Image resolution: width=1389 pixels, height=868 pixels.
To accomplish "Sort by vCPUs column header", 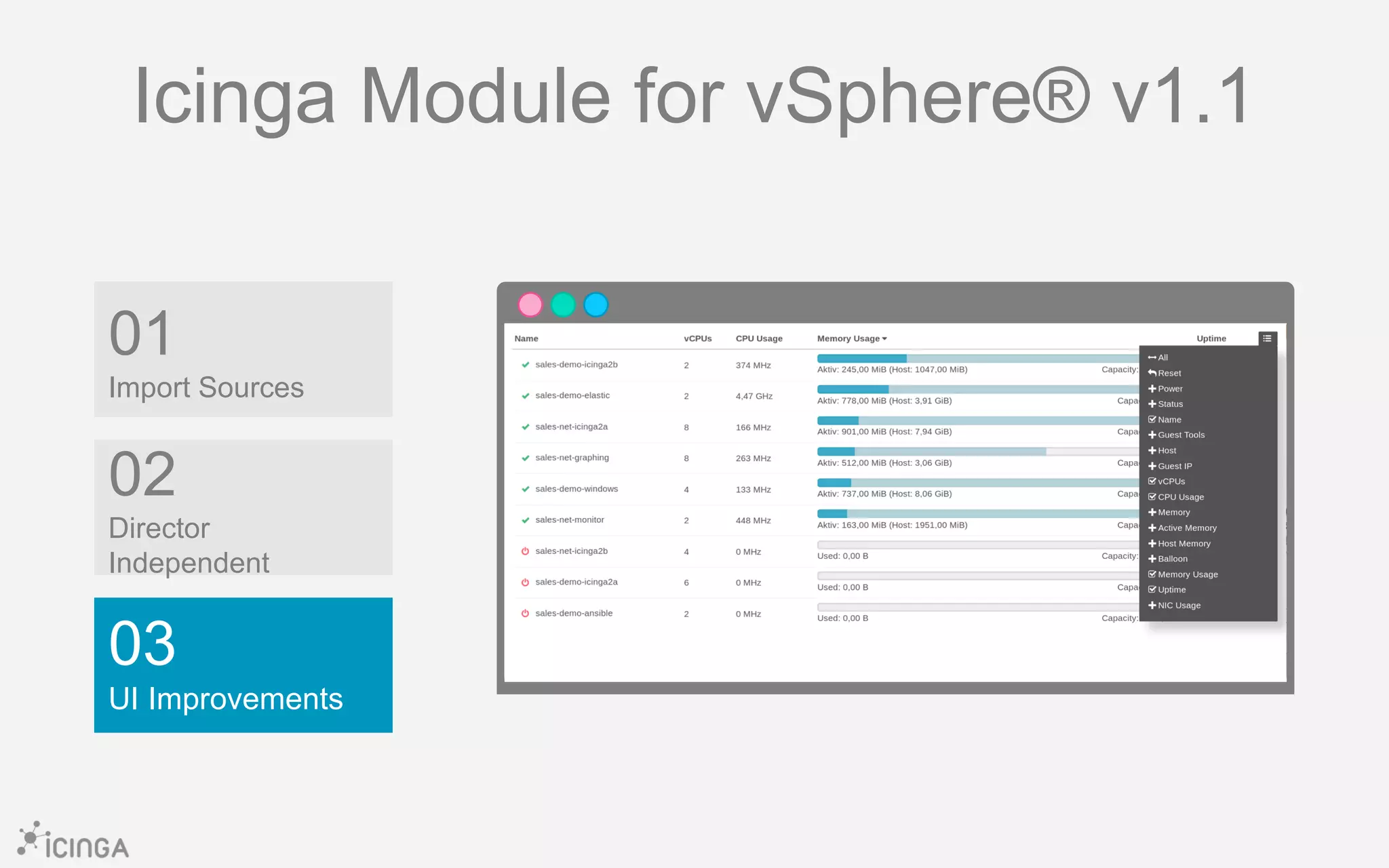I will [698, 338].
